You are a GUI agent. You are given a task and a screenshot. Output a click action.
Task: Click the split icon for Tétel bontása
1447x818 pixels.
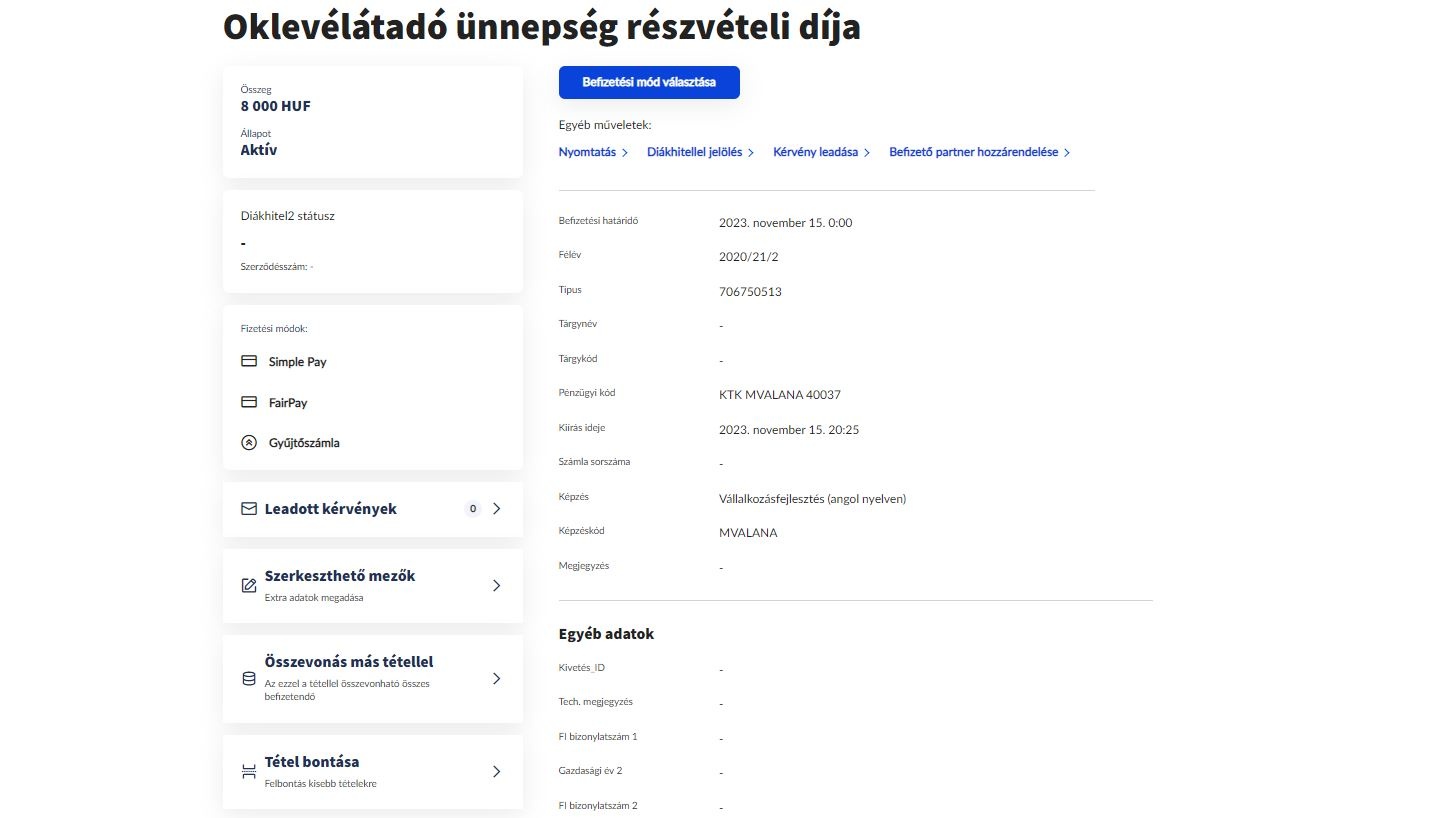(x=249, y=771)
